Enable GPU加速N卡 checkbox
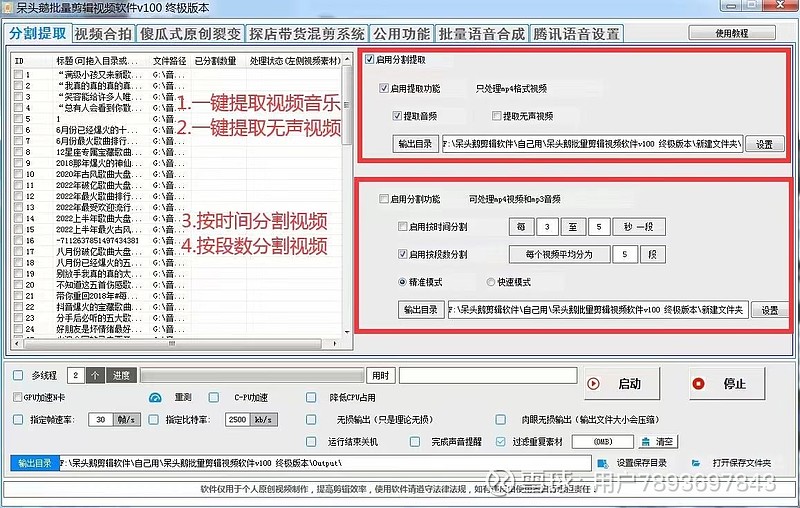800x508 pixels. (18, 397)
